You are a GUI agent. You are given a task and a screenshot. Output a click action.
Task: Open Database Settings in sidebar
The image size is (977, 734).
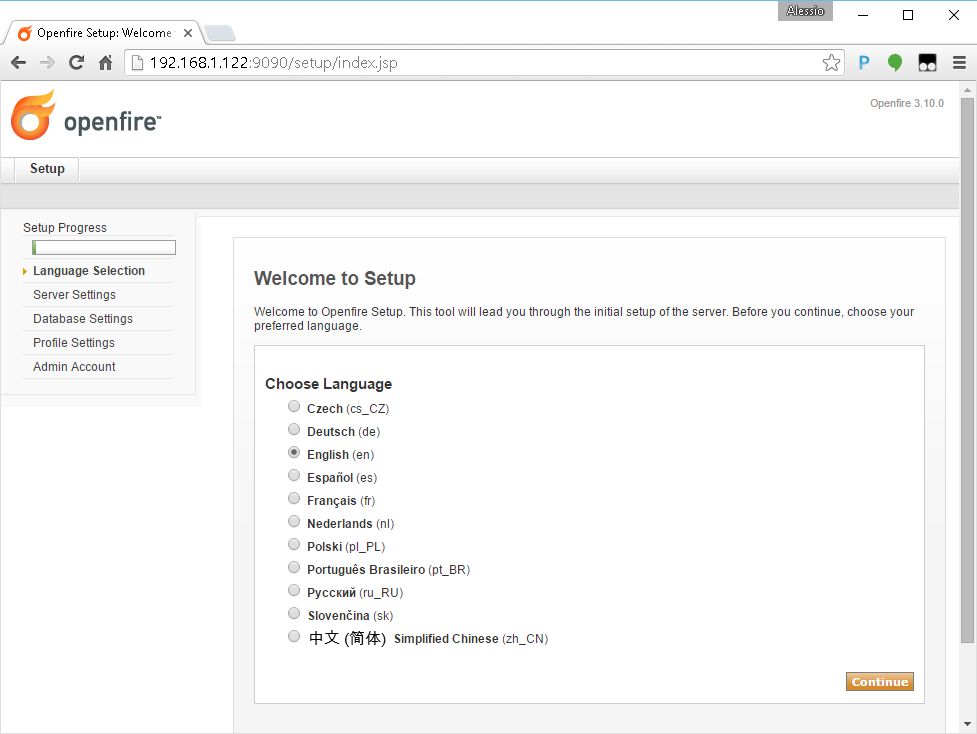click(82, 319)
